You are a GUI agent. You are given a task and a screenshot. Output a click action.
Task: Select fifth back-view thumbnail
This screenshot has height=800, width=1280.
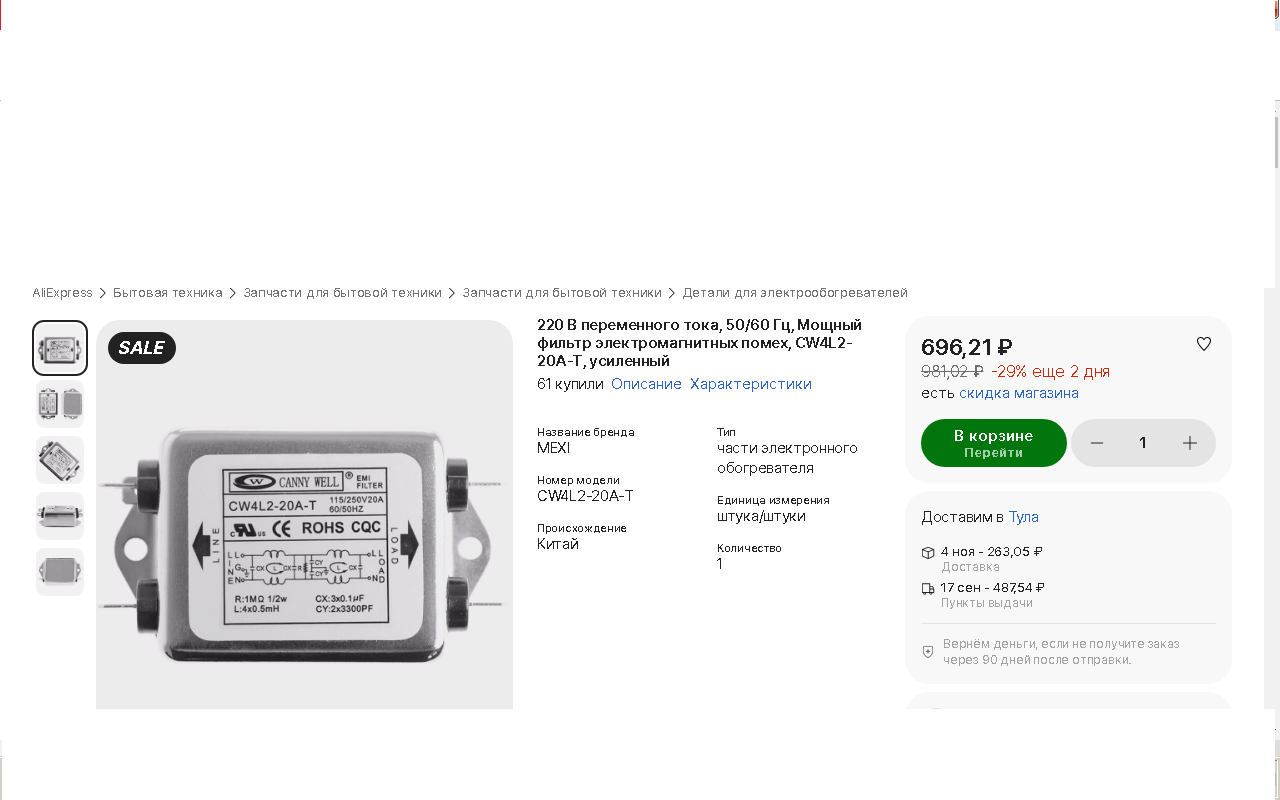click(60, 572)
